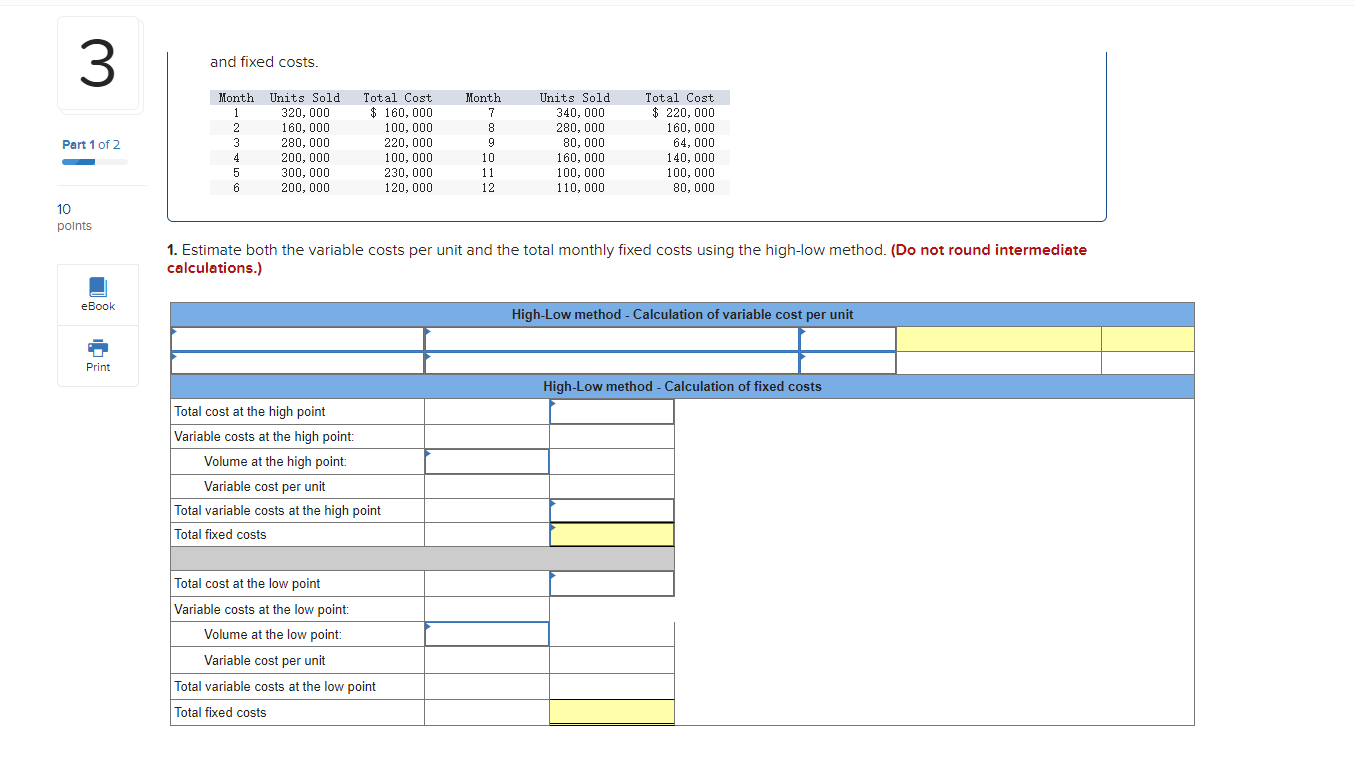Click header High-Low method - Calculation of variable cost per unit
The width and height of the screenshot is (1354, 775).
tap(682, 314)
